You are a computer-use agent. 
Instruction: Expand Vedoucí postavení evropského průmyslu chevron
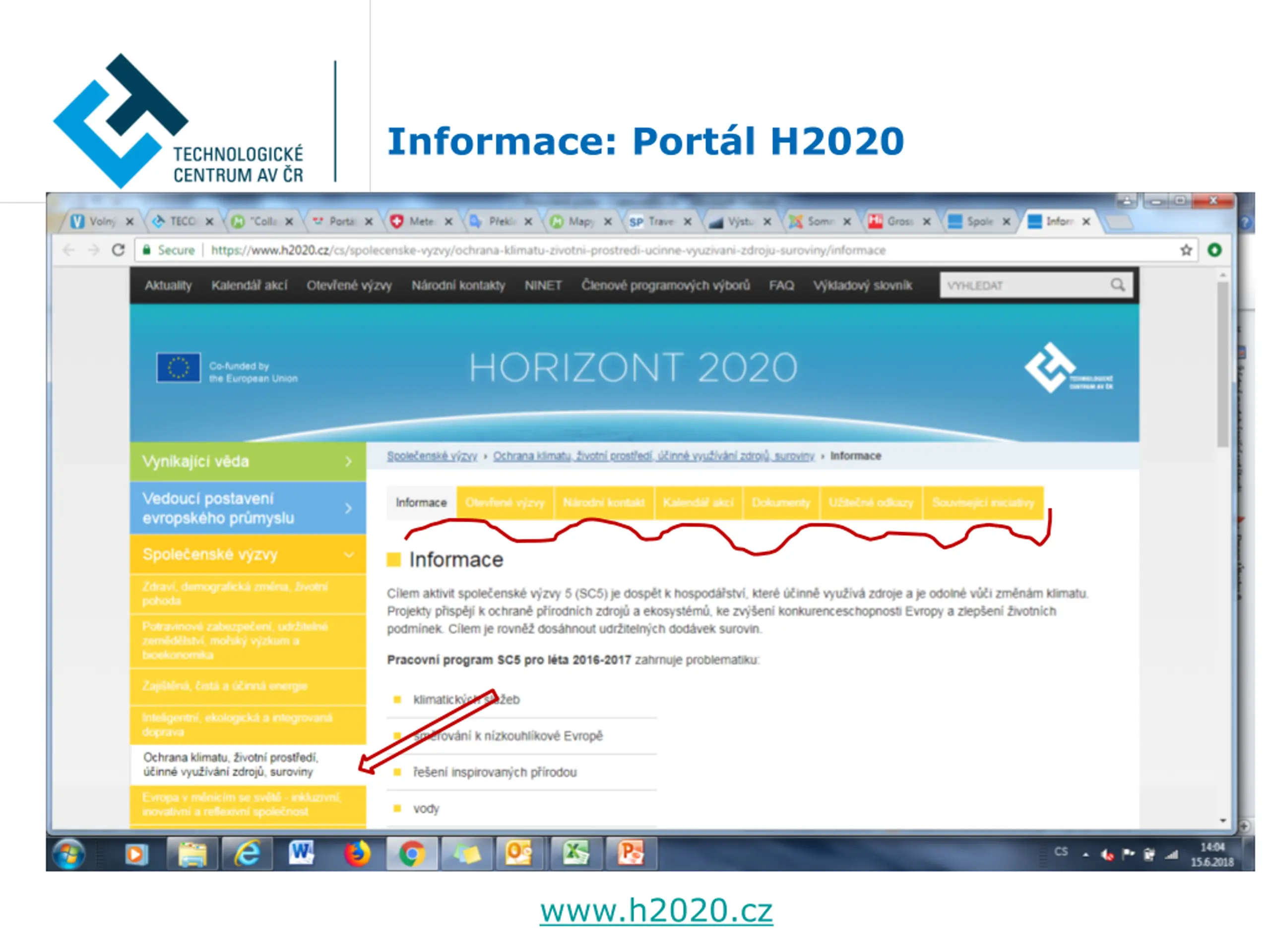point(348,508)
